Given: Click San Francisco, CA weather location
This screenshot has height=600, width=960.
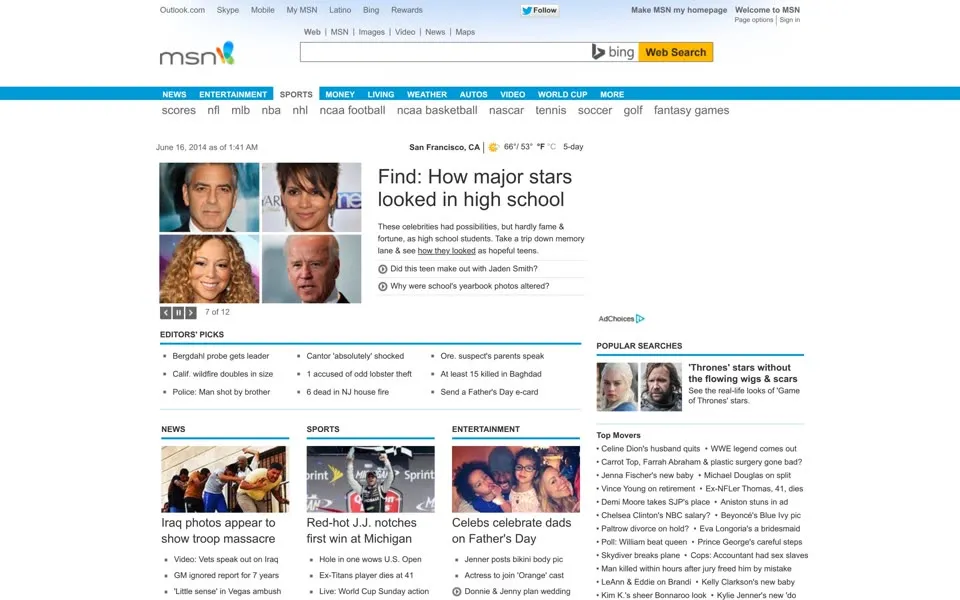Looking at the screenshot, I should [444, 147].
